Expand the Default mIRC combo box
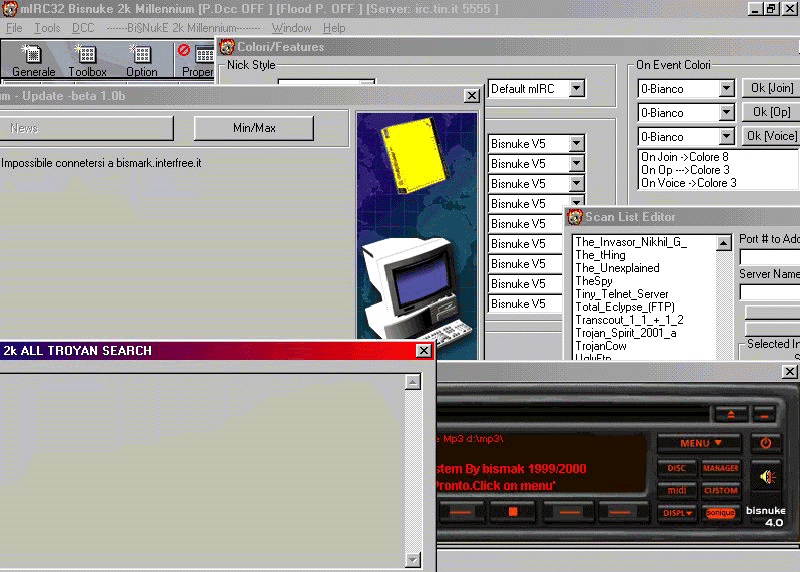Viewport: 800px width, 572px height. [577, 89]
